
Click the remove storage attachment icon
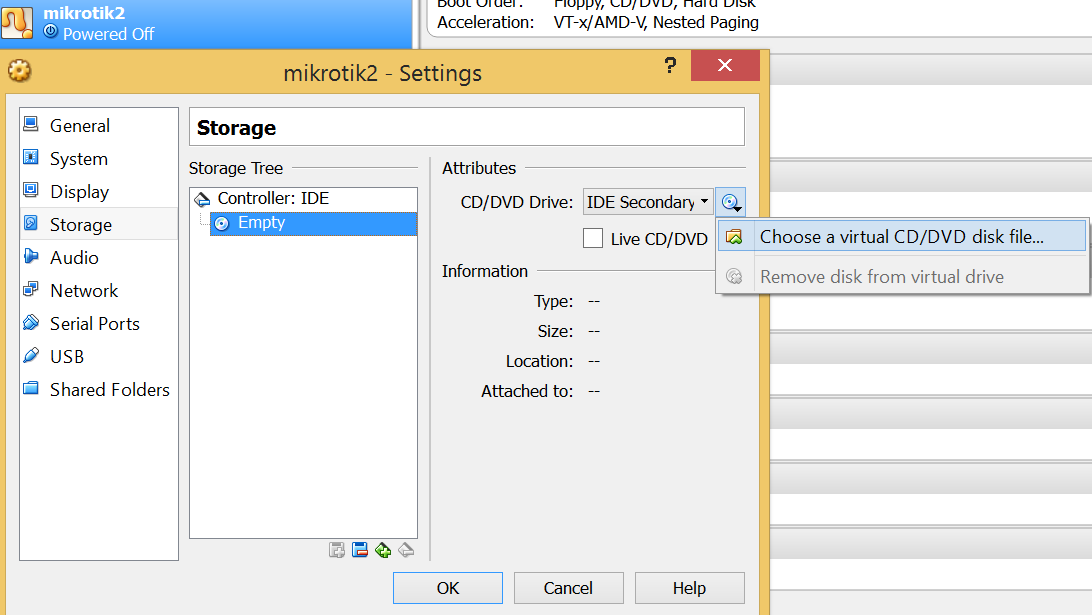(x=360, y=550)
